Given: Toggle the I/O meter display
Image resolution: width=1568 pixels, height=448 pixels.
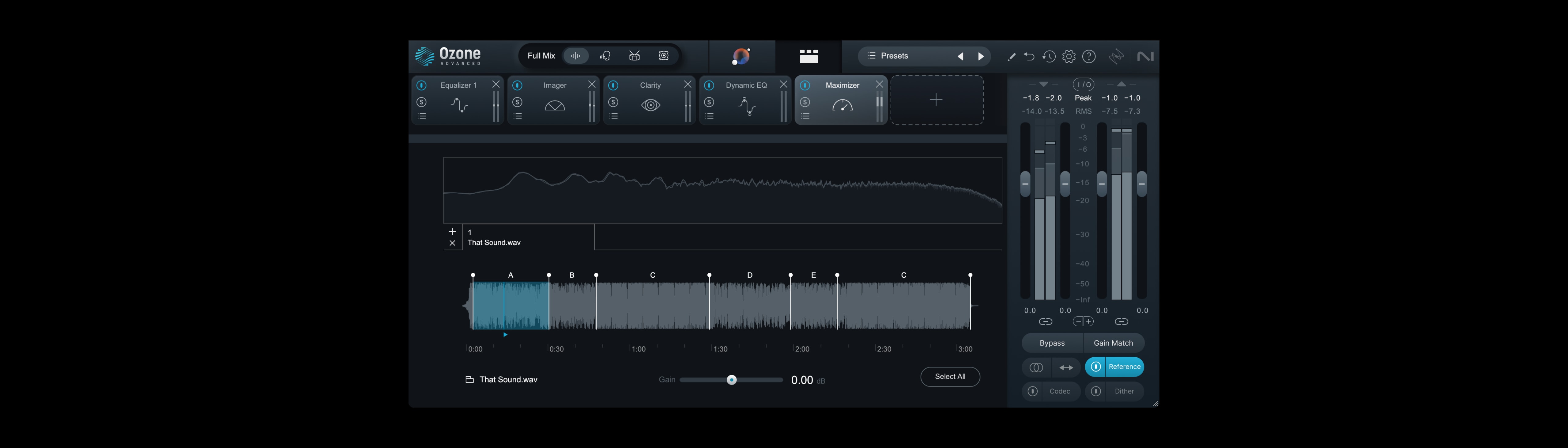Looking at the screenshot, I should tap(1083, 85).
